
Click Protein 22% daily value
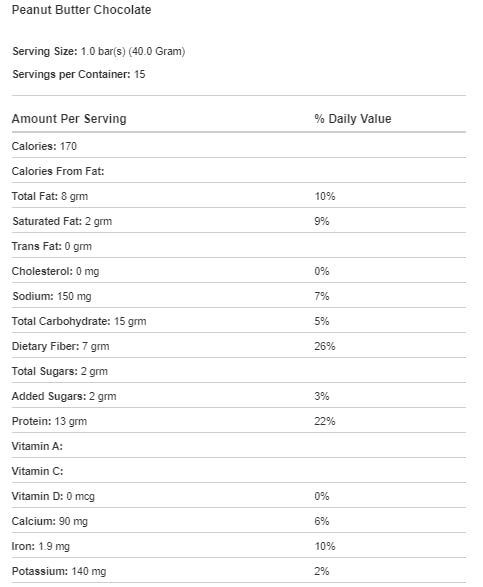(325, 421)
